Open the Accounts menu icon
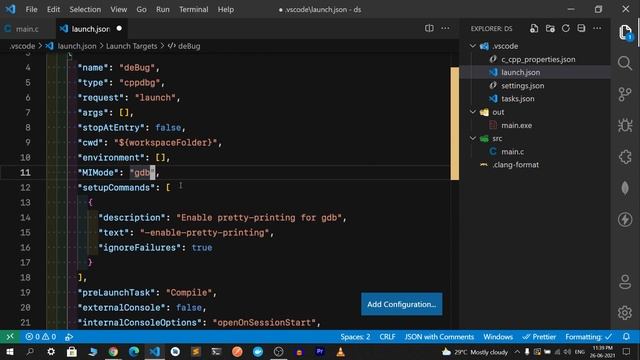This screenshot has height=360, width=640. (x=625, y=282)
